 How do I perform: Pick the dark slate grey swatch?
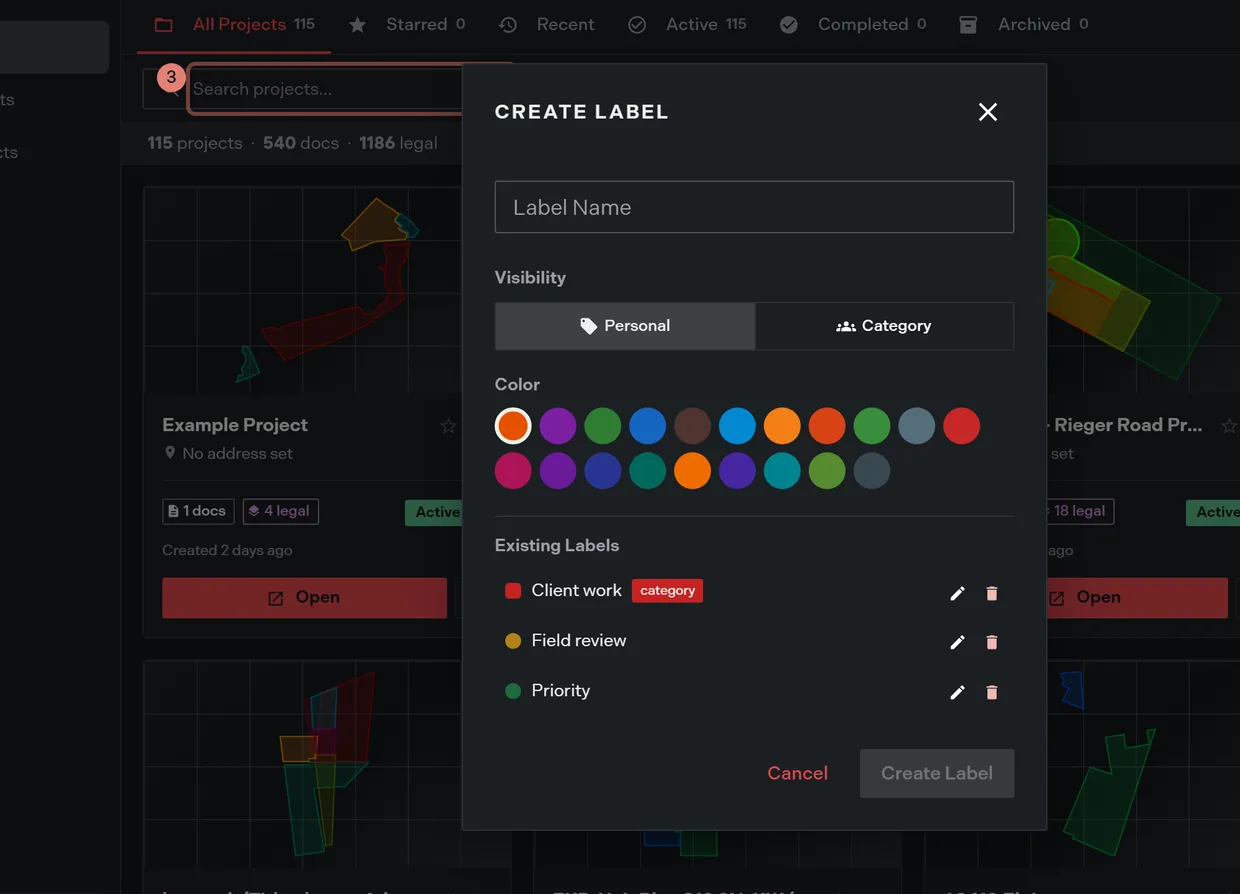(x=872, y=471)
